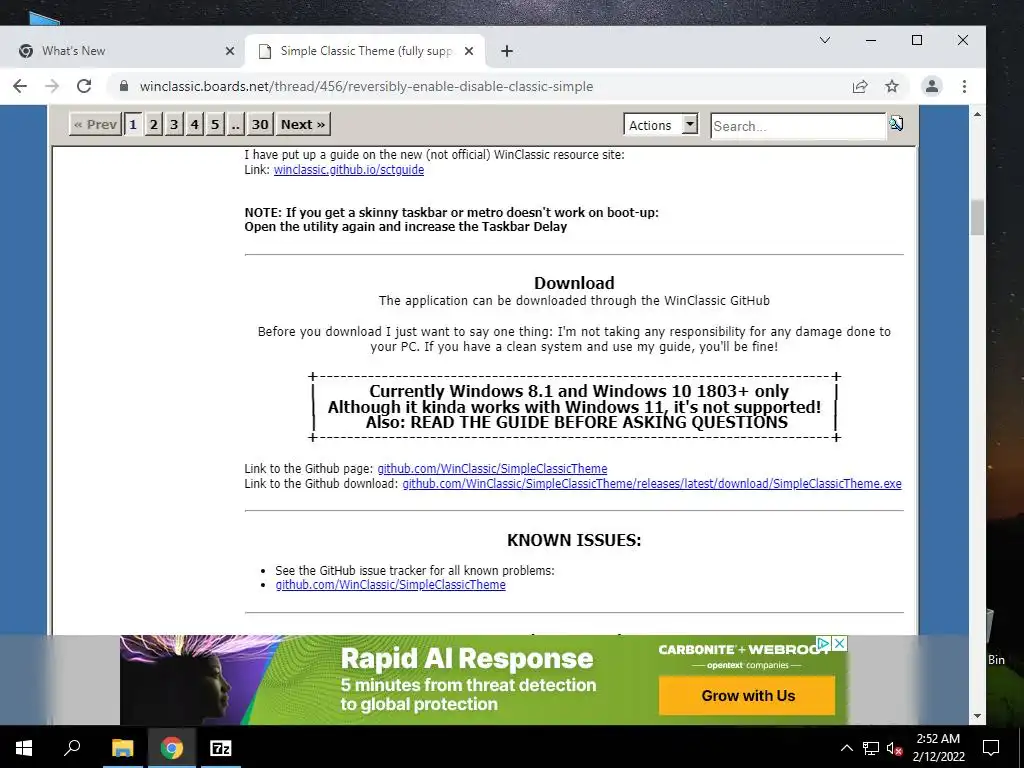Open the Windows Start menu
The image size is (1024, 768).
click(24, 748)
